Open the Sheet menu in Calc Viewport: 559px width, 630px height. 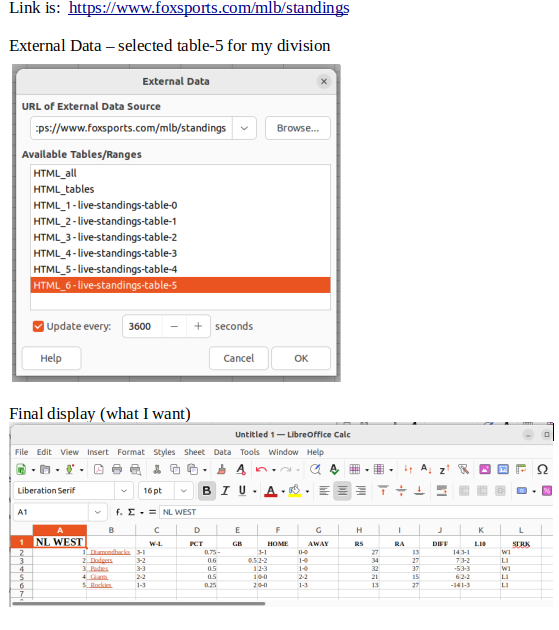(x=195, y=452)
